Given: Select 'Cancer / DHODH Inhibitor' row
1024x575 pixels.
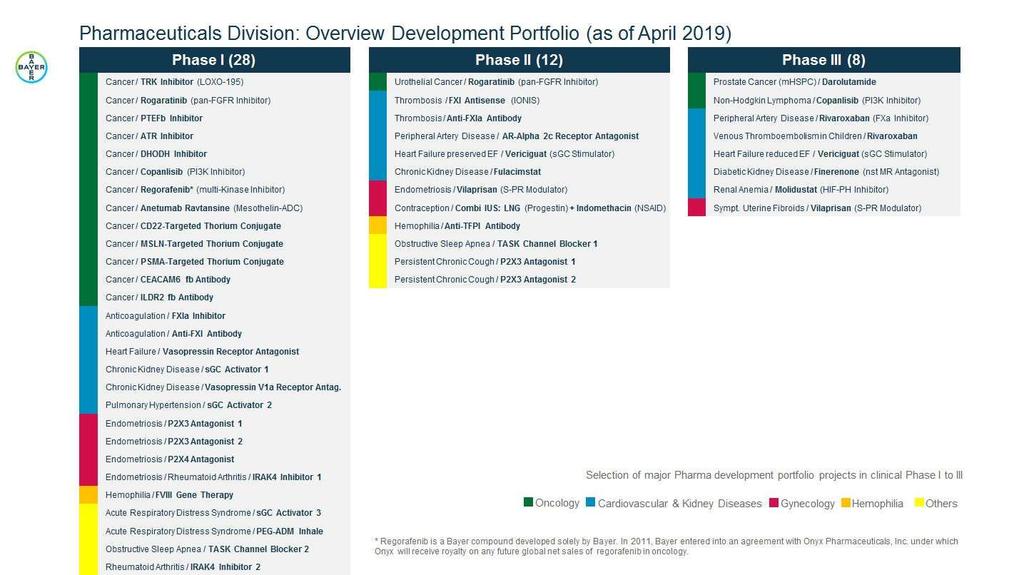Looking at the screenshot, I should 214,154.
